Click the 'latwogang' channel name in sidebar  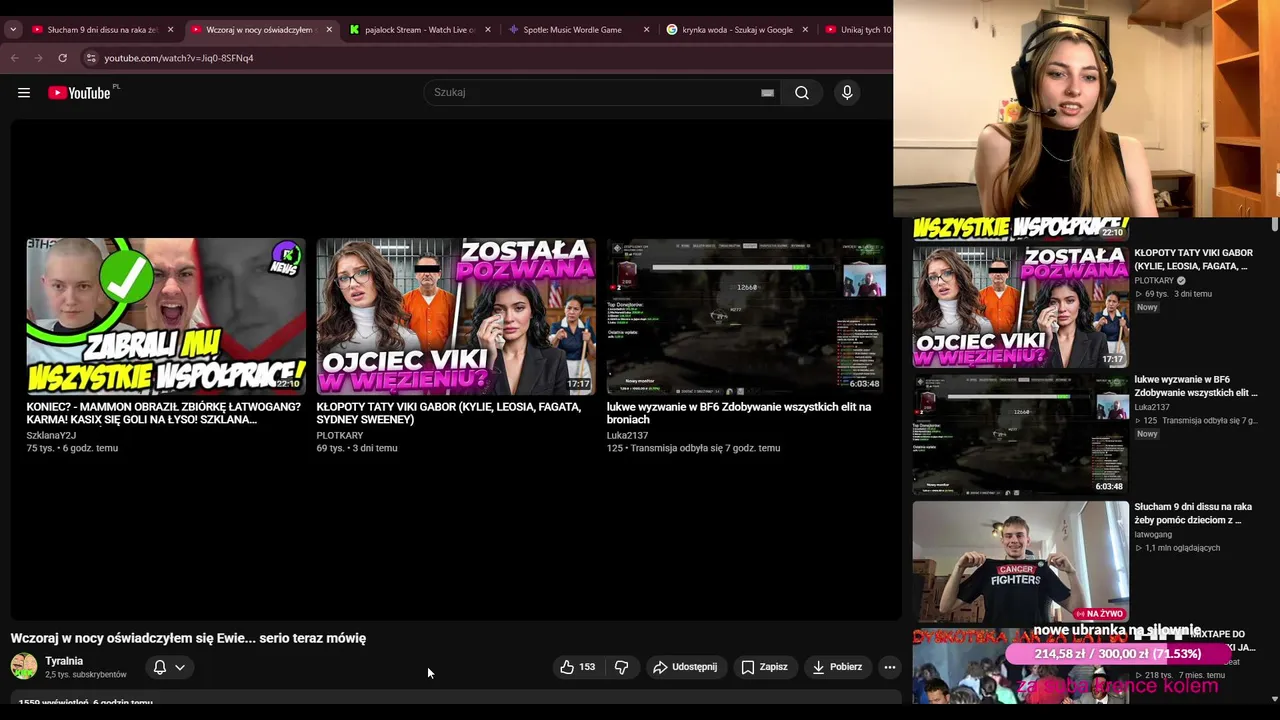(1153, 535)
